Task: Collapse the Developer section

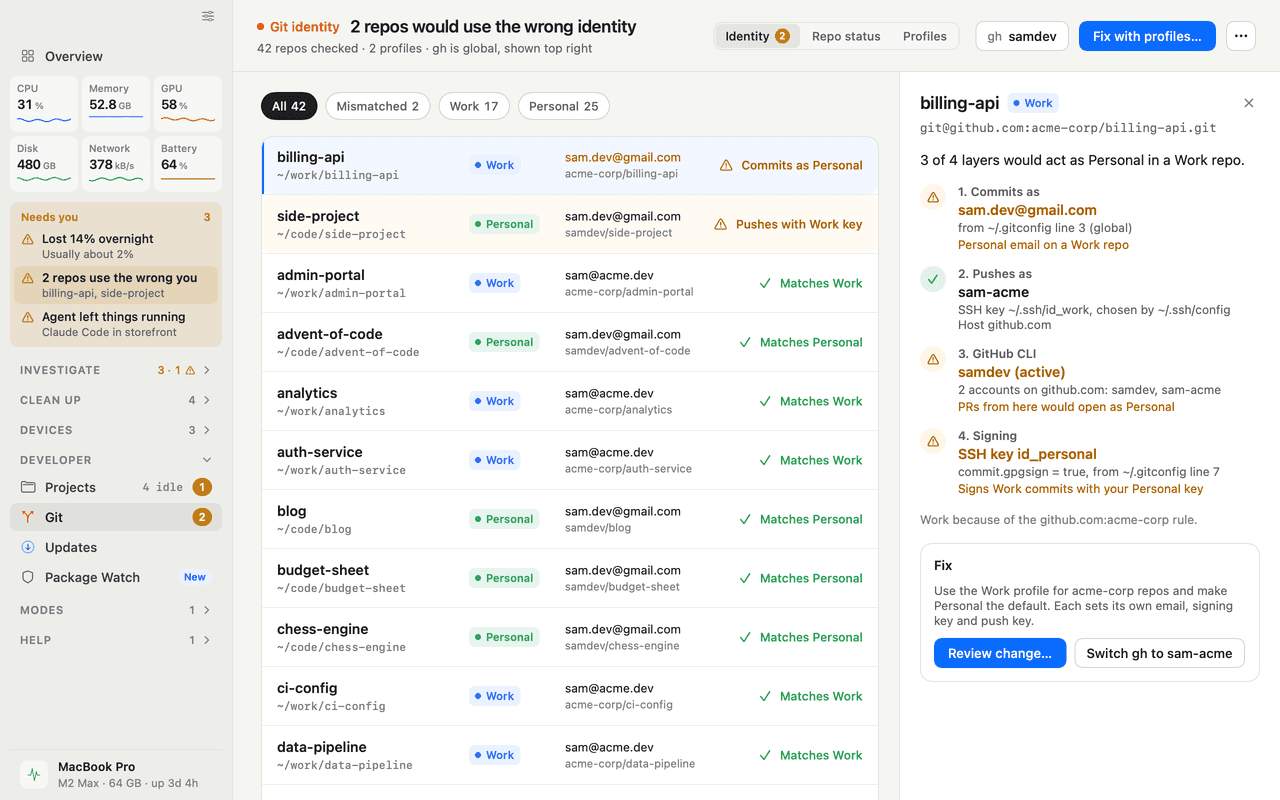Action: [116, 460]
